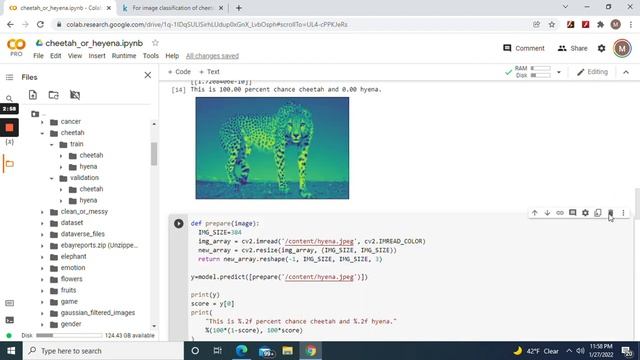The image size is (640, 360).
Task: Open the Edit menu
Action: (x=56, y=56)
